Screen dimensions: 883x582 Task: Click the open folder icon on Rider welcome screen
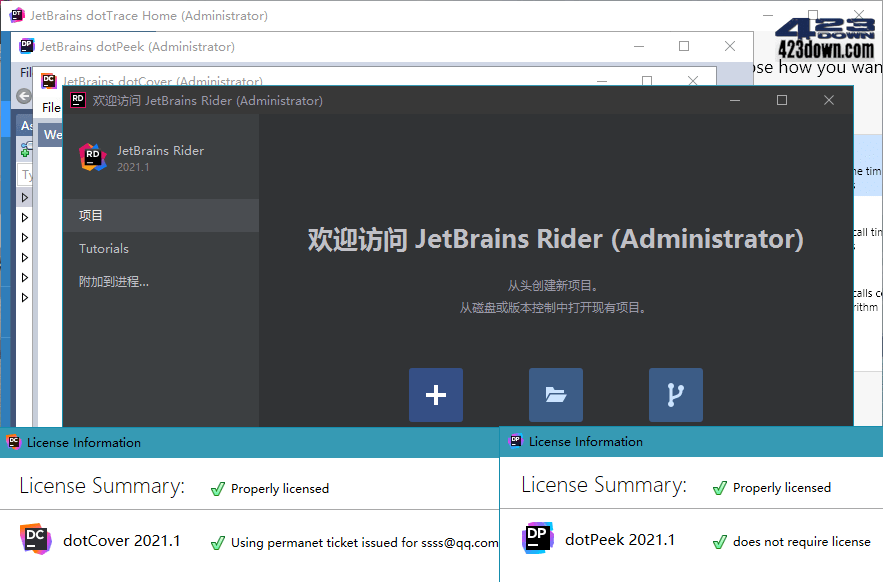[x=556, y=394]
